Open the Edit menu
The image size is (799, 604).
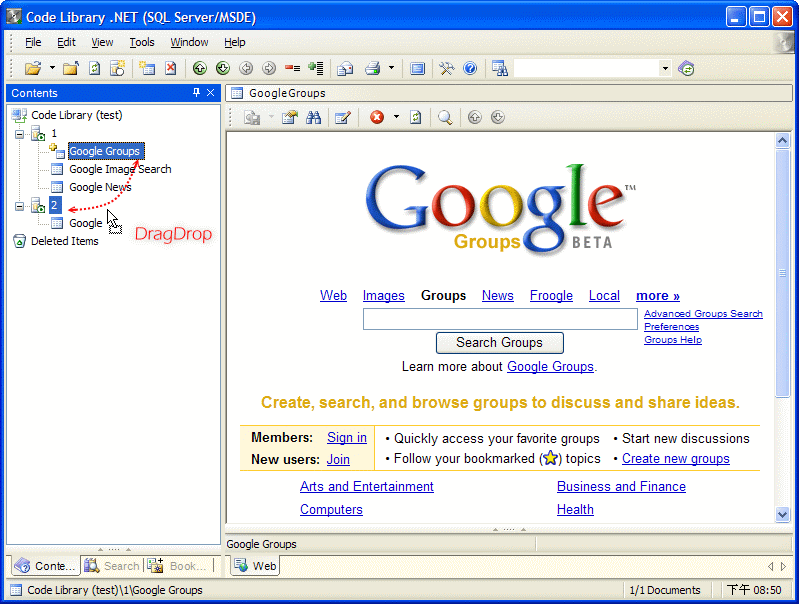66,42
